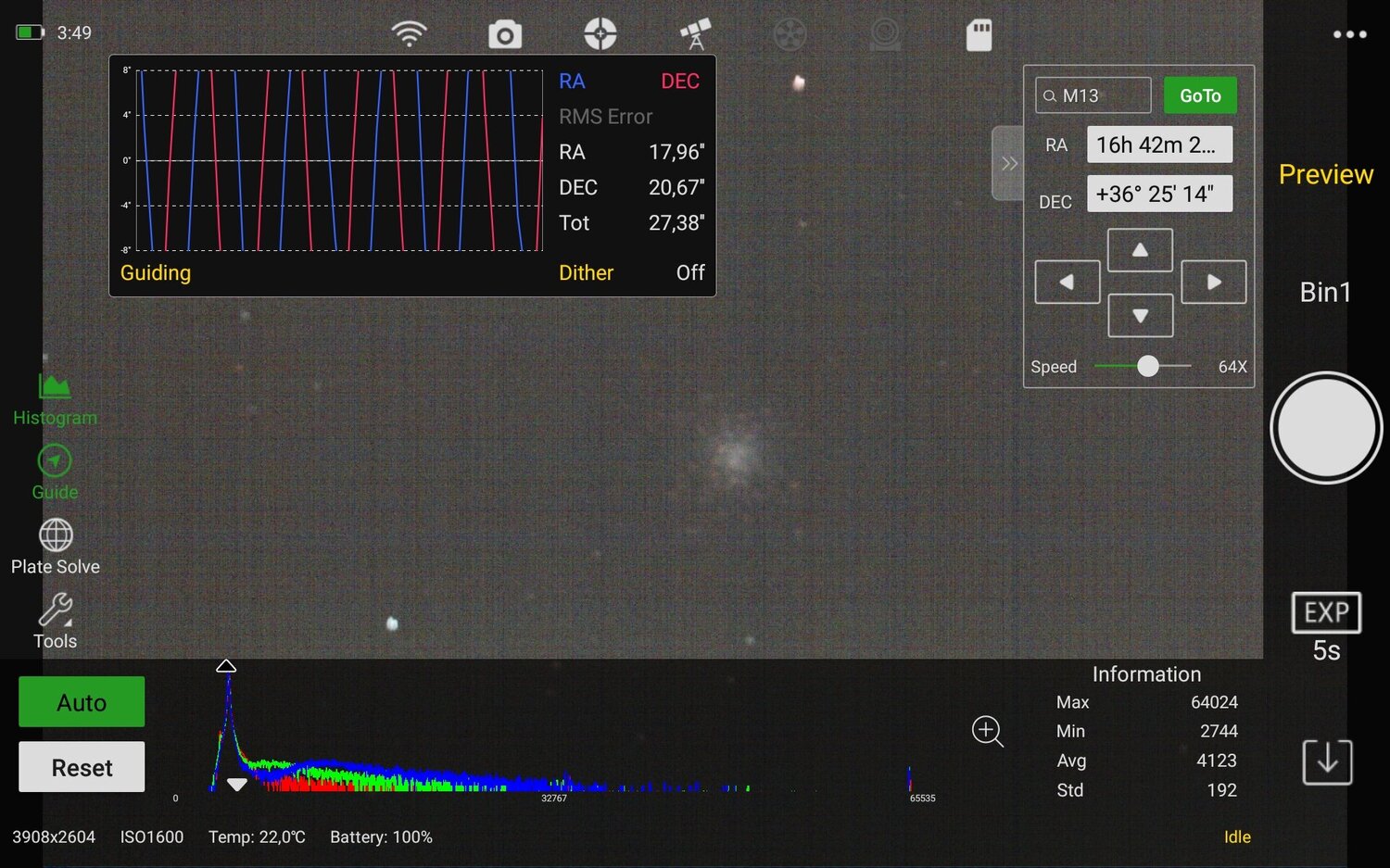1390x868 pixels.
Task: Open the Preview mode selector
Action: tap(1325, 174)
